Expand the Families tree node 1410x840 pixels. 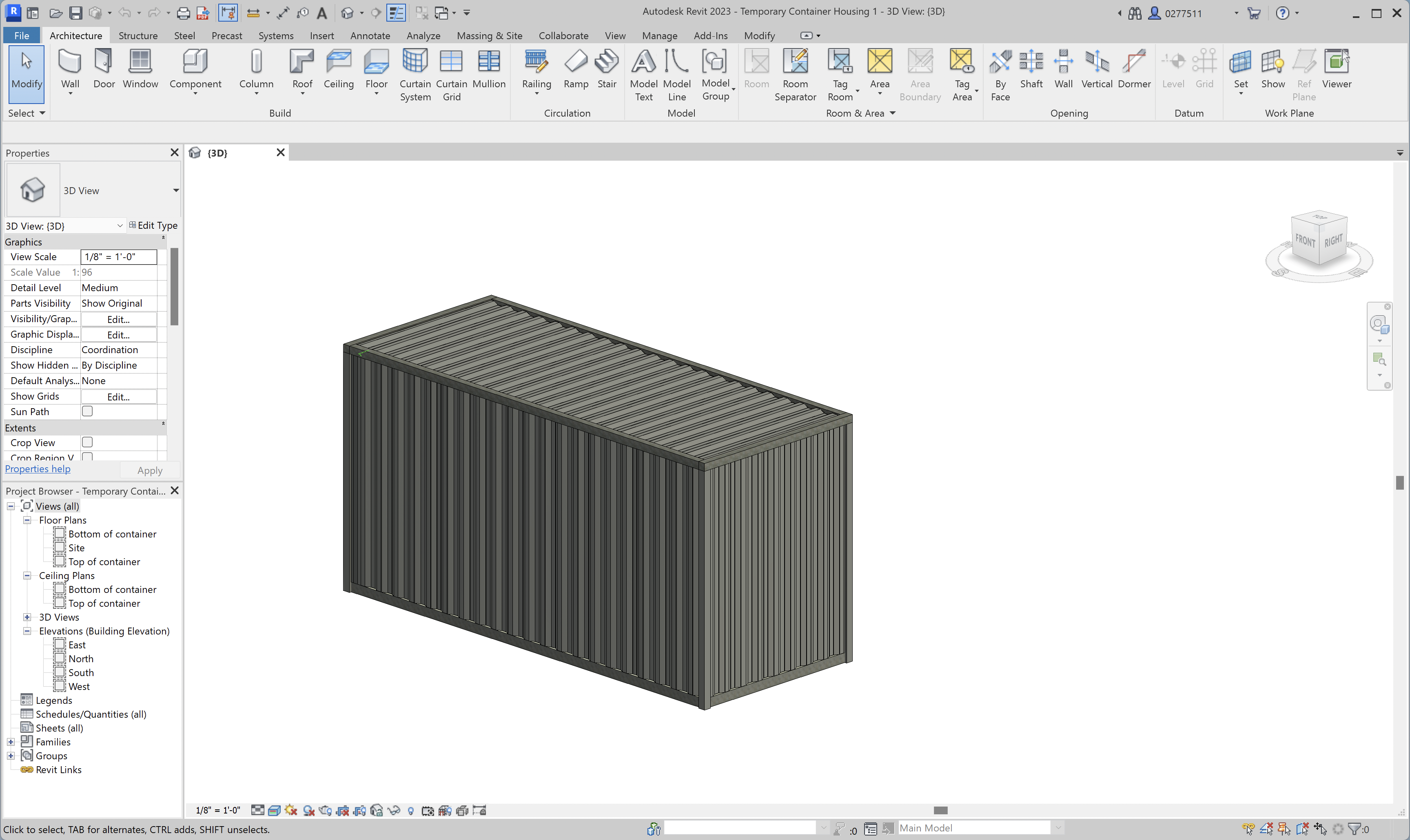(11, 741)
